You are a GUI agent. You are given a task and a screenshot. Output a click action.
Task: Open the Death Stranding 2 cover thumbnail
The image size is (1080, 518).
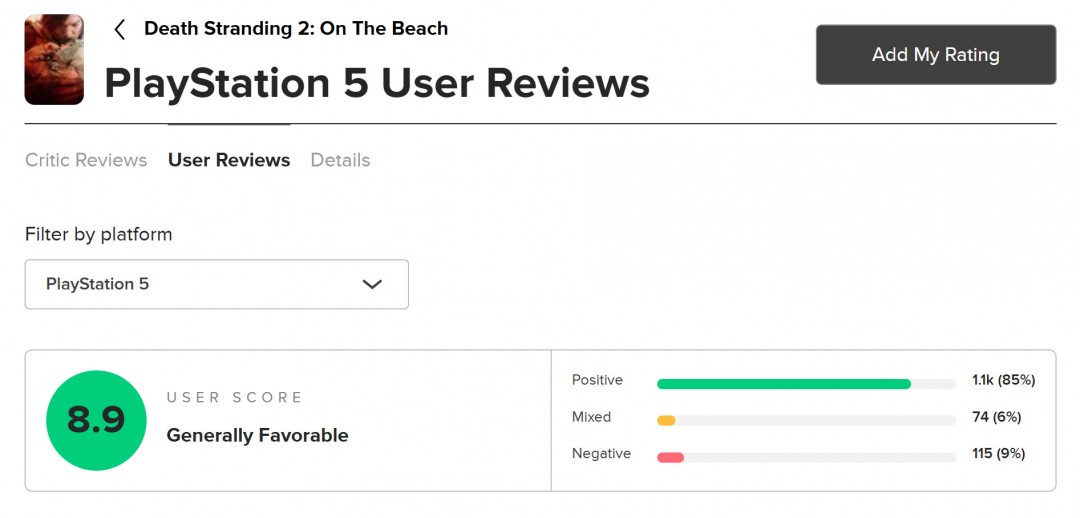point(54,59)
